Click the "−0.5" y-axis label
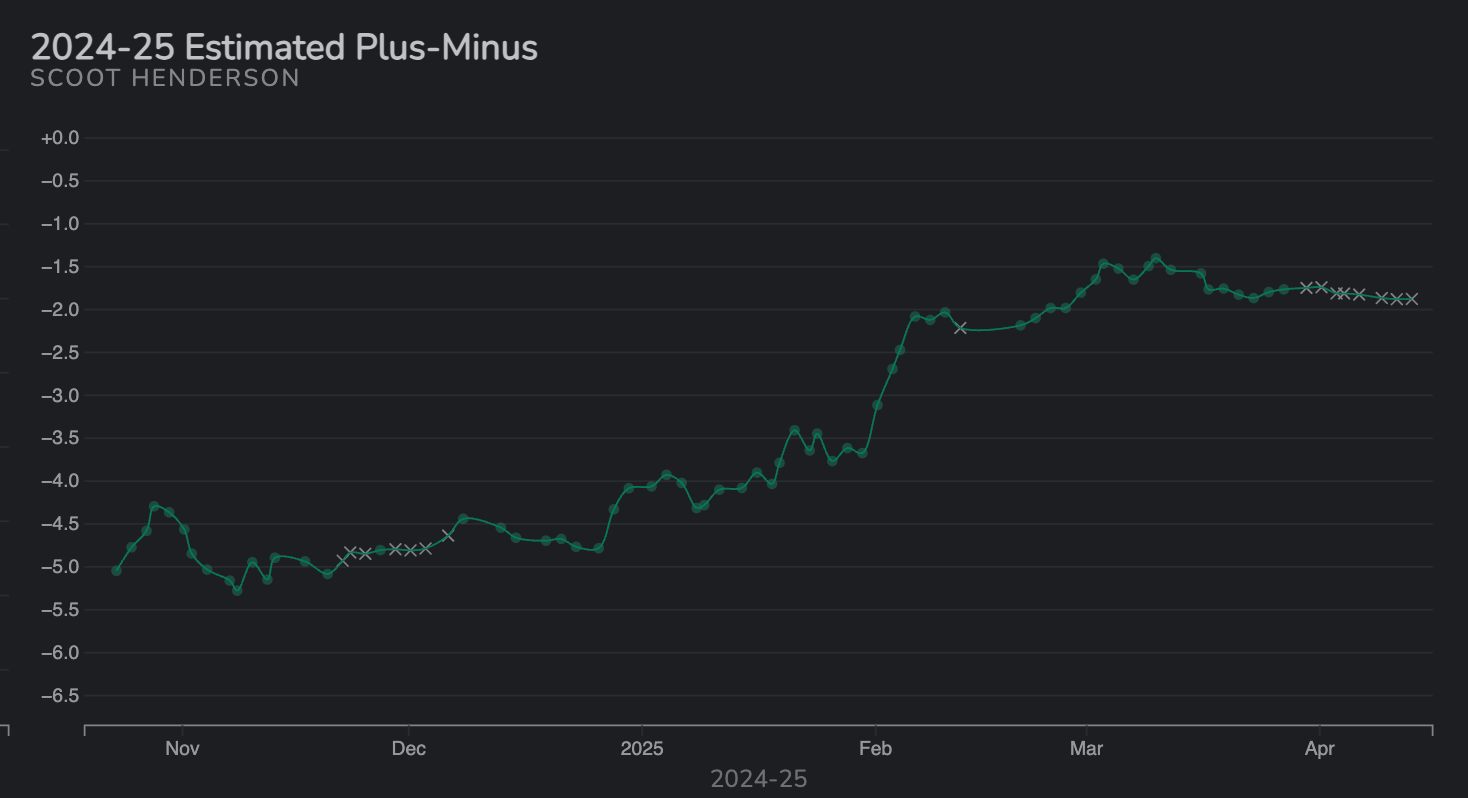Viewport: 1468px width, 798px height. tap(59, 181)
